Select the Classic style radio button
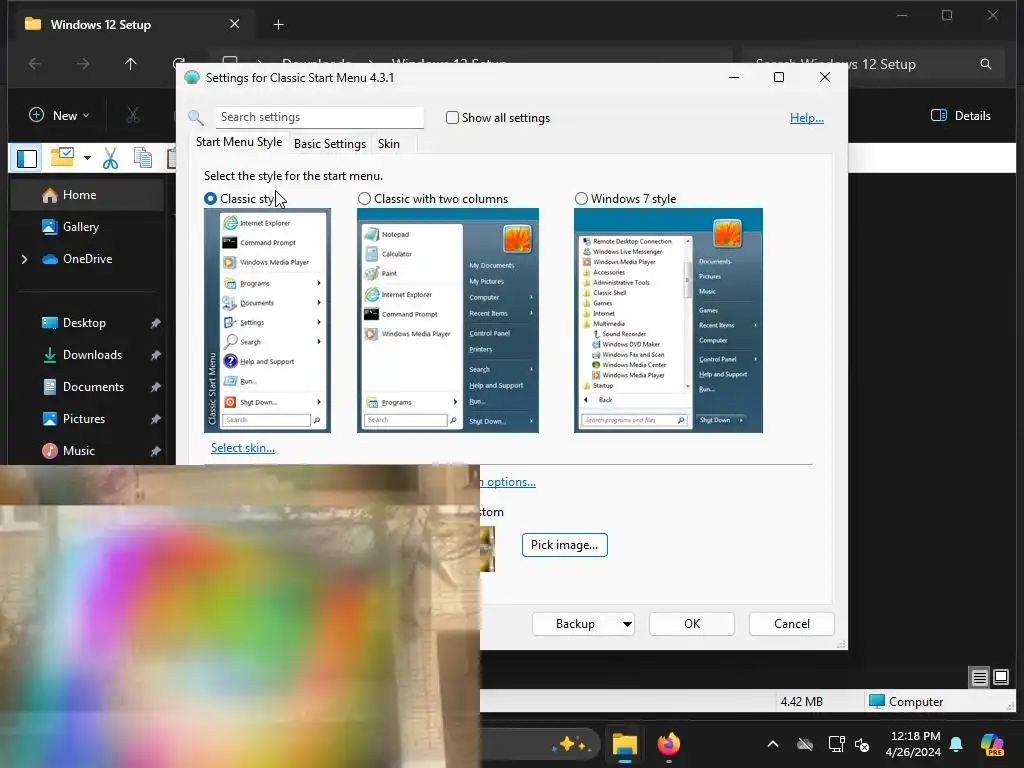Screen dimensions: 1024x768 210,199
